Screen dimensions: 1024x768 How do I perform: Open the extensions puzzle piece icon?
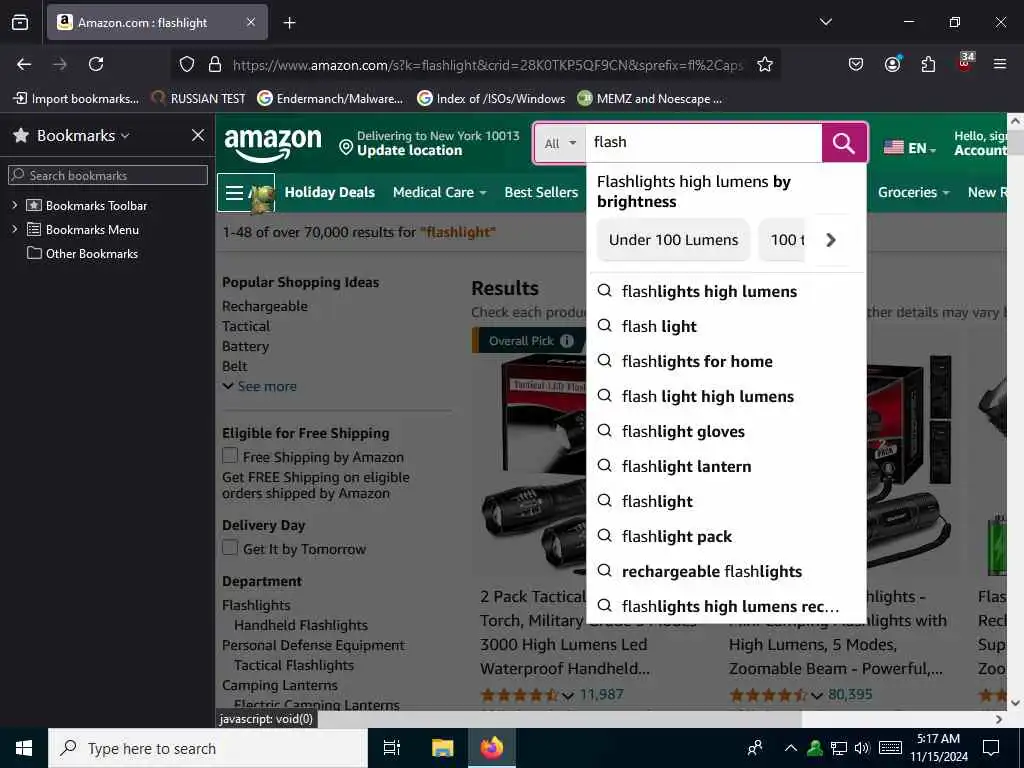tap(928, 64)
